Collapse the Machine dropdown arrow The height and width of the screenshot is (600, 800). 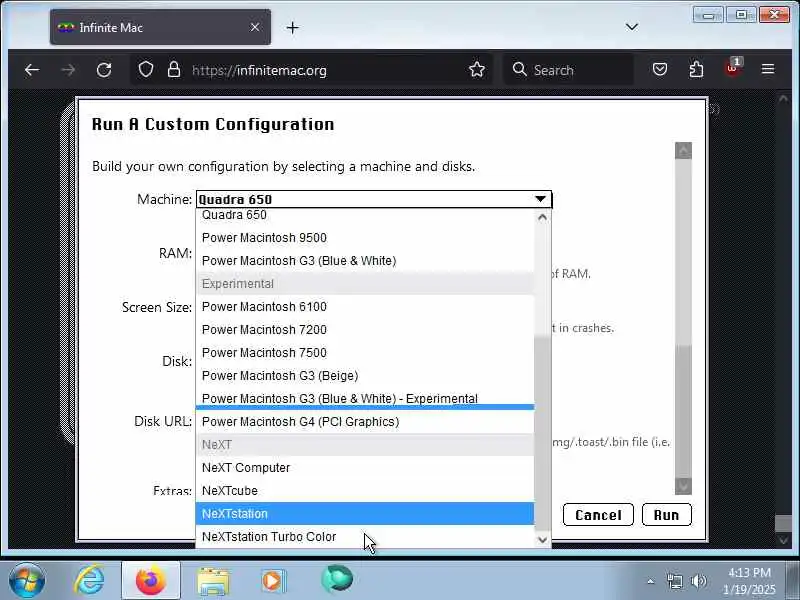click(540, 199)
